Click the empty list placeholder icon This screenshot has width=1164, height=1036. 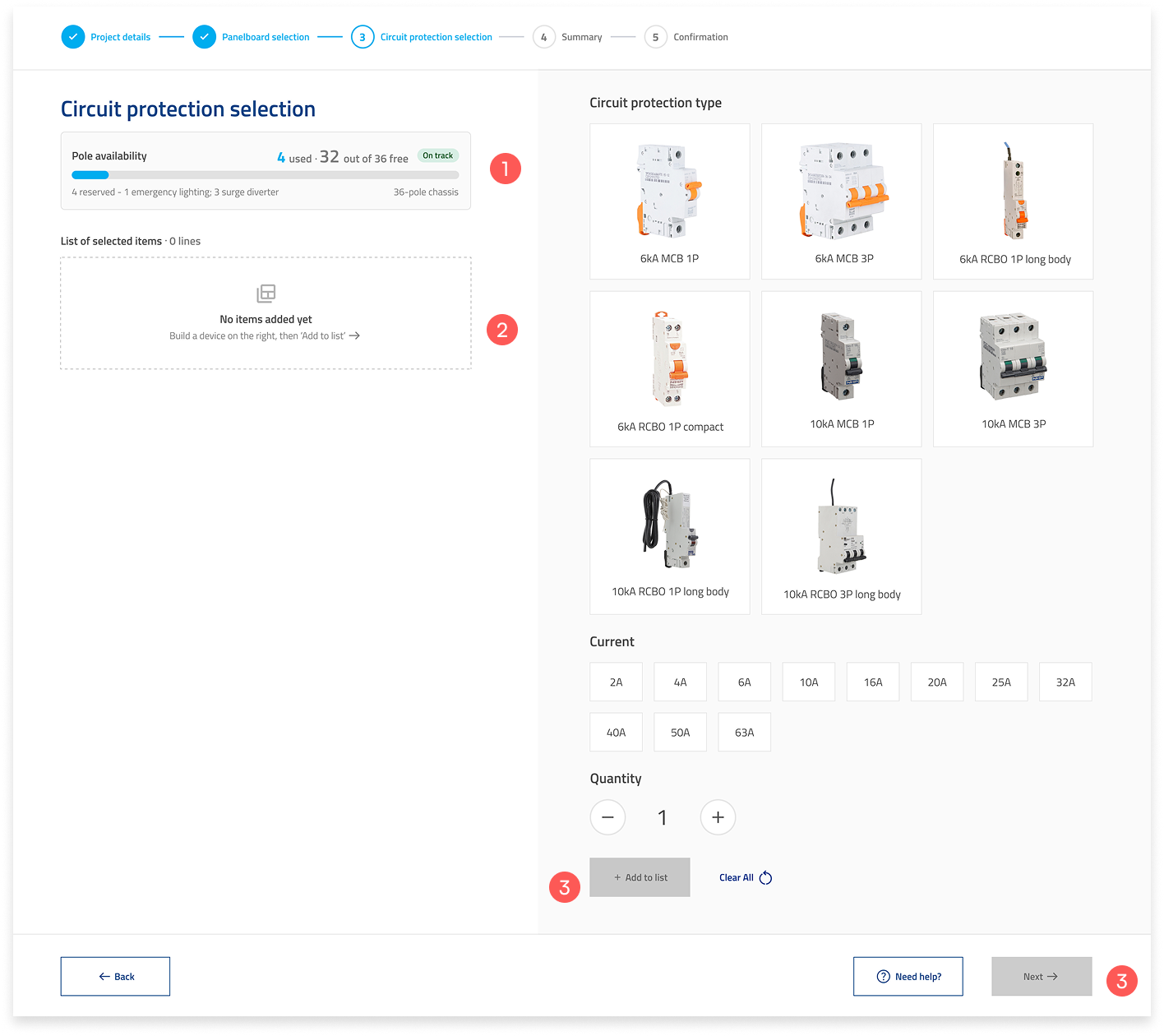(266, 294)
